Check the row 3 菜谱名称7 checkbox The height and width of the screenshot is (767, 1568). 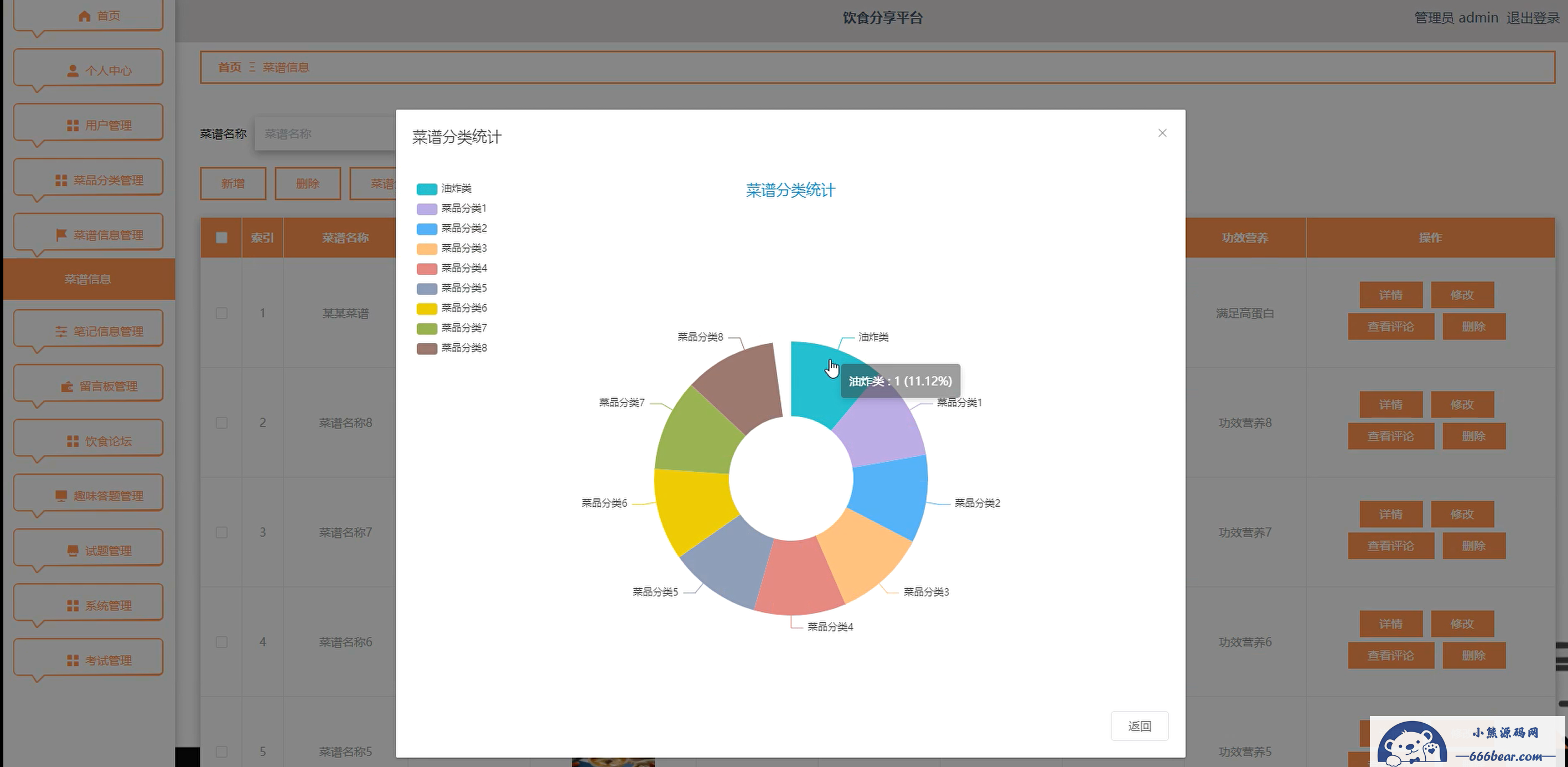[221, 532]
